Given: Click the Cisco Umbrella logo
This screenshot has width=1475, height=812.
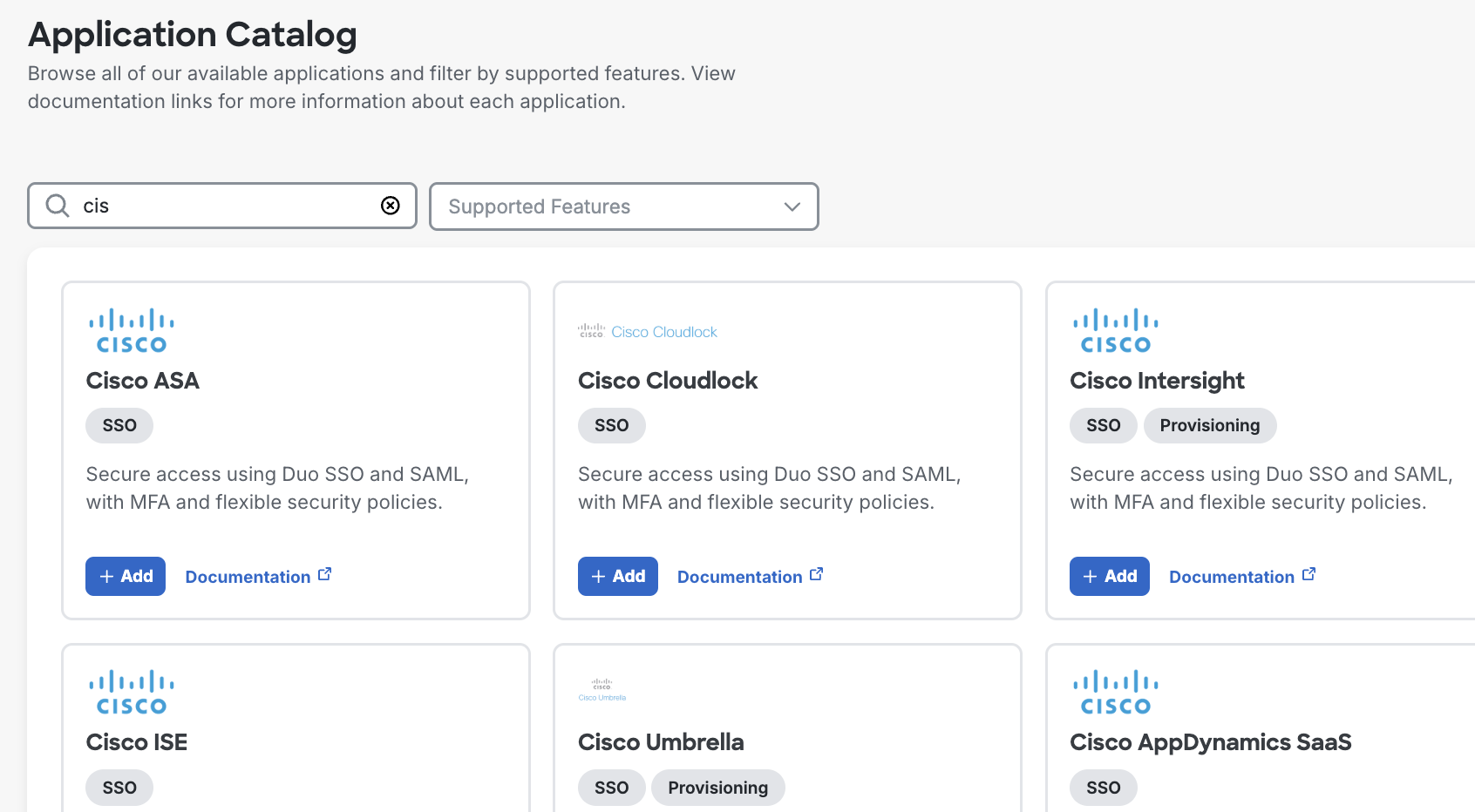Looking at the screenshot, I should pos(602,688).
